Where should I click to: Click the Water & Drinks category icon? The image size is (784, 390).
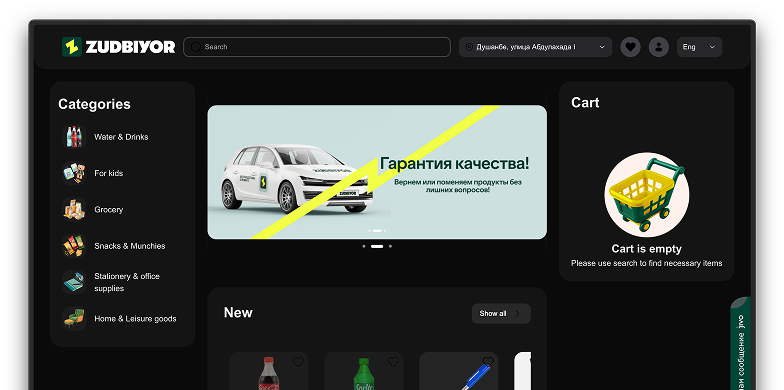pos(74,136)
